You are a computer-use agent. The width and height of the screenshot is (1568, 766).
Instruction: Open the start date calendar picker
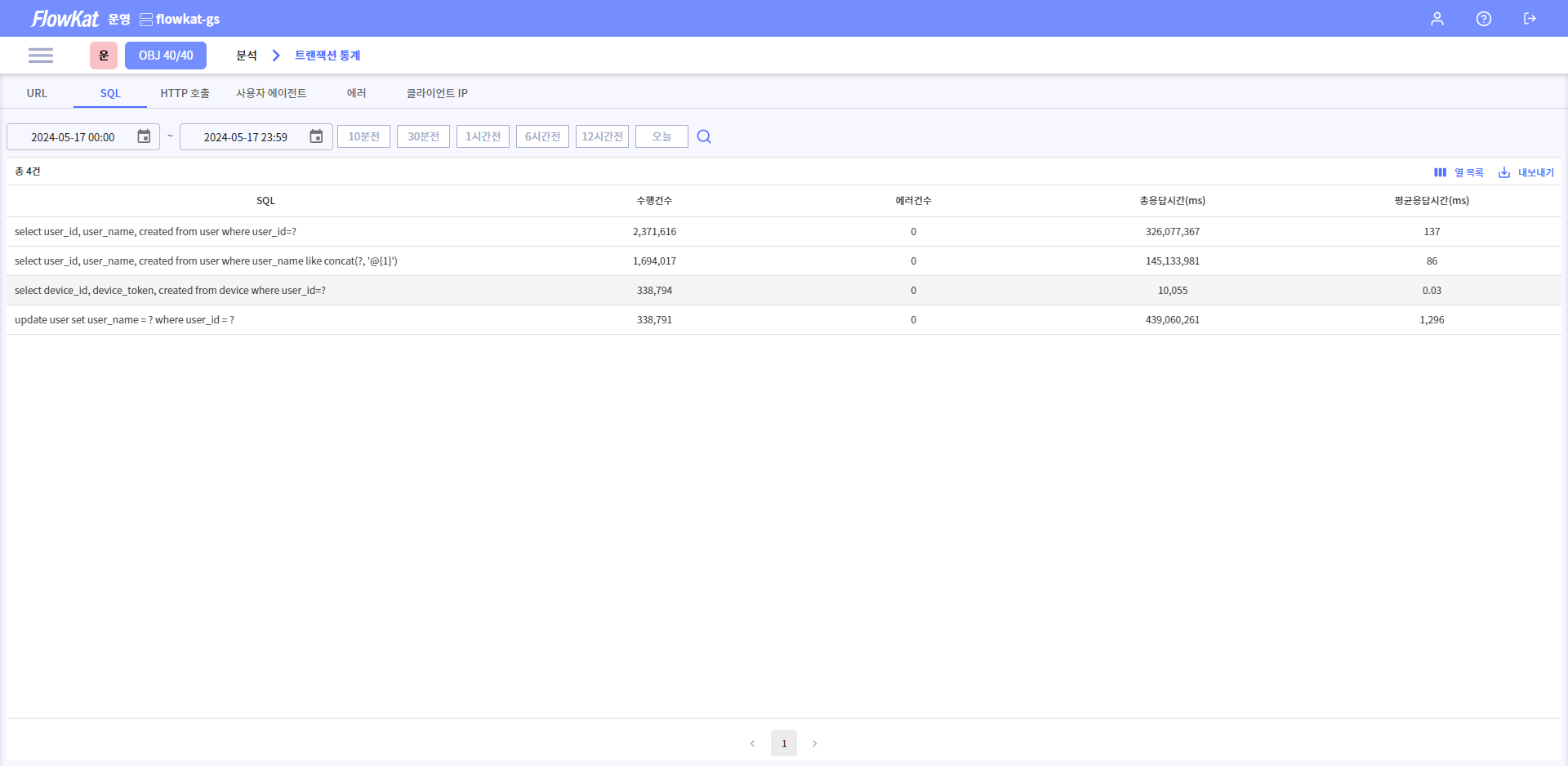tap(144, 136)
